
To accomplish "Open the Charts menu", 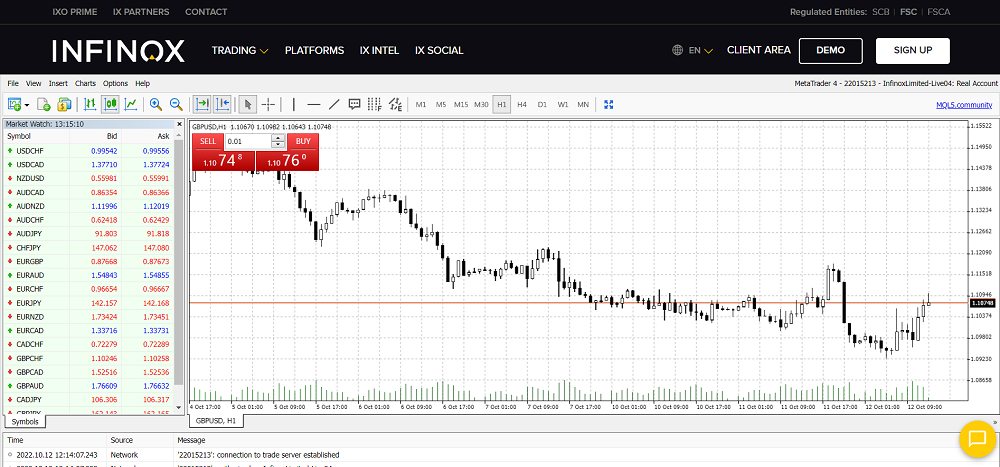I will tap(85, 84).
